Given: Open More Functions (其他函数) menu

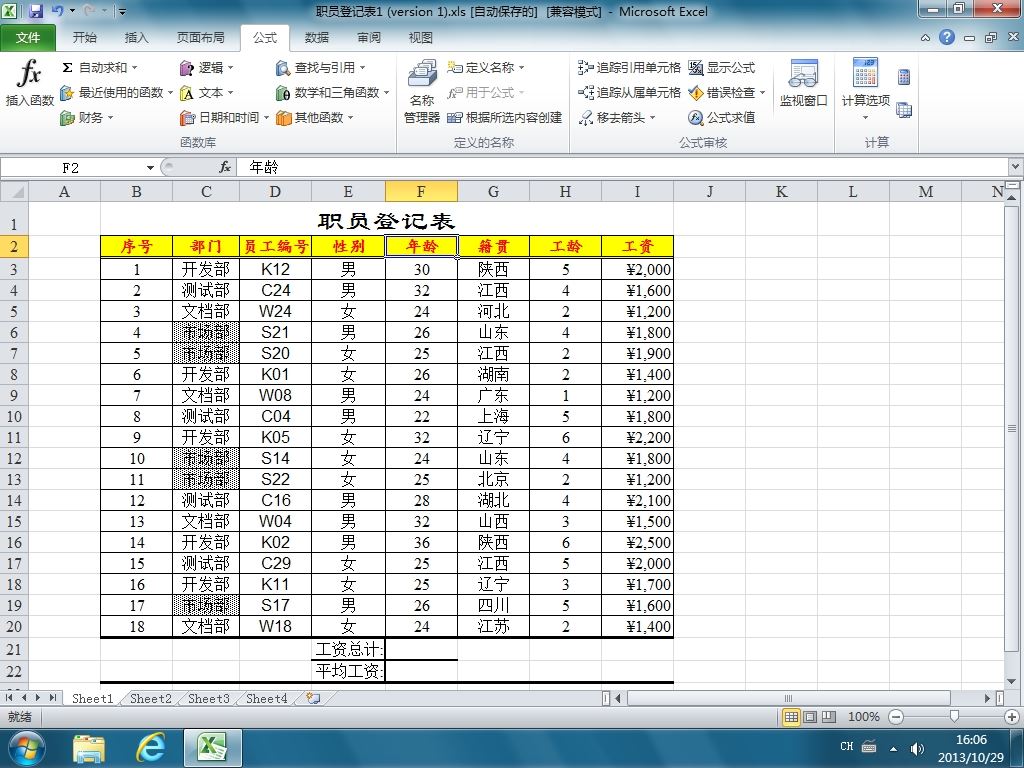Looking at the screenshot, I should [x=314, y=118].
